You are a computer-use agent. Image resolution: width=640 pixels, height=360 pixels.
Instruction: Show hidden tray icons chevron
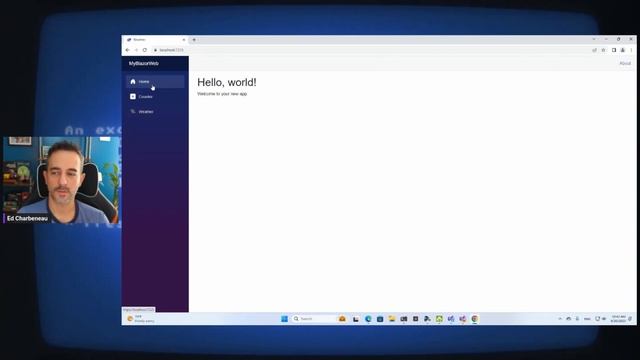tap(560, 319)
